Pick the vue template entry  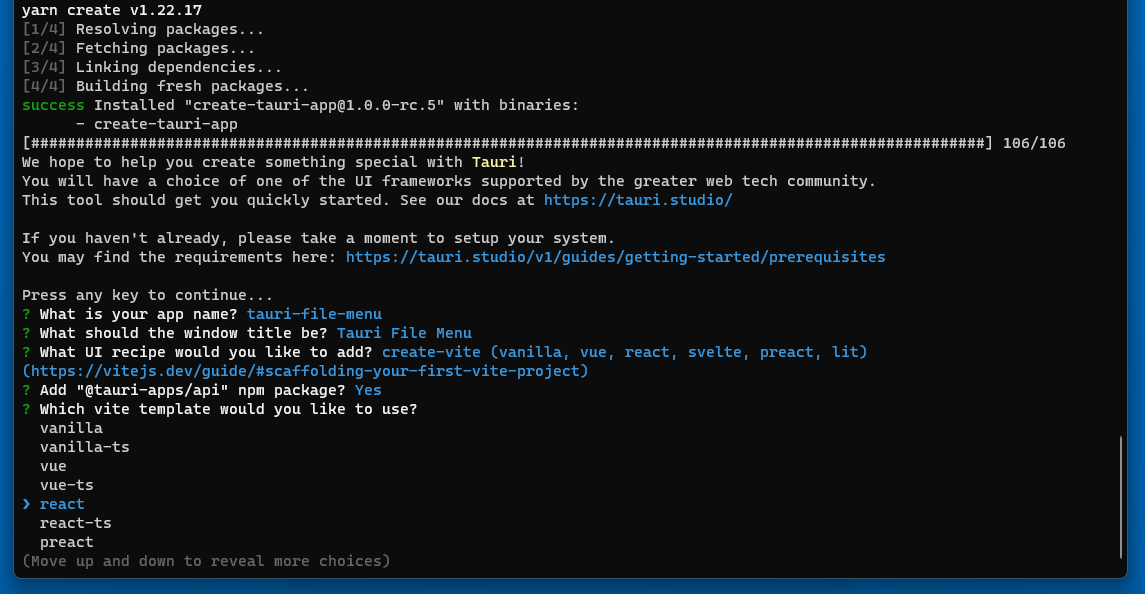click(x=53, y=466)
